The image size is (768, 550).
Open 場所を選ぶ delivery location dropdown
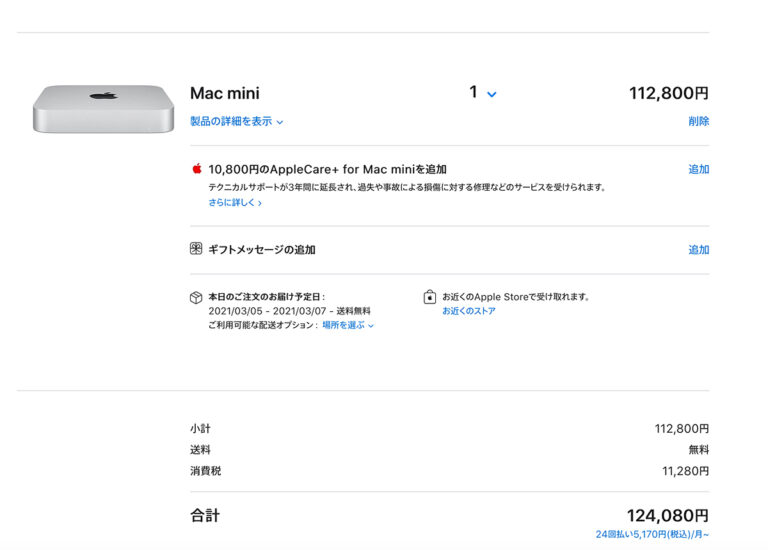tap(348, 325)
